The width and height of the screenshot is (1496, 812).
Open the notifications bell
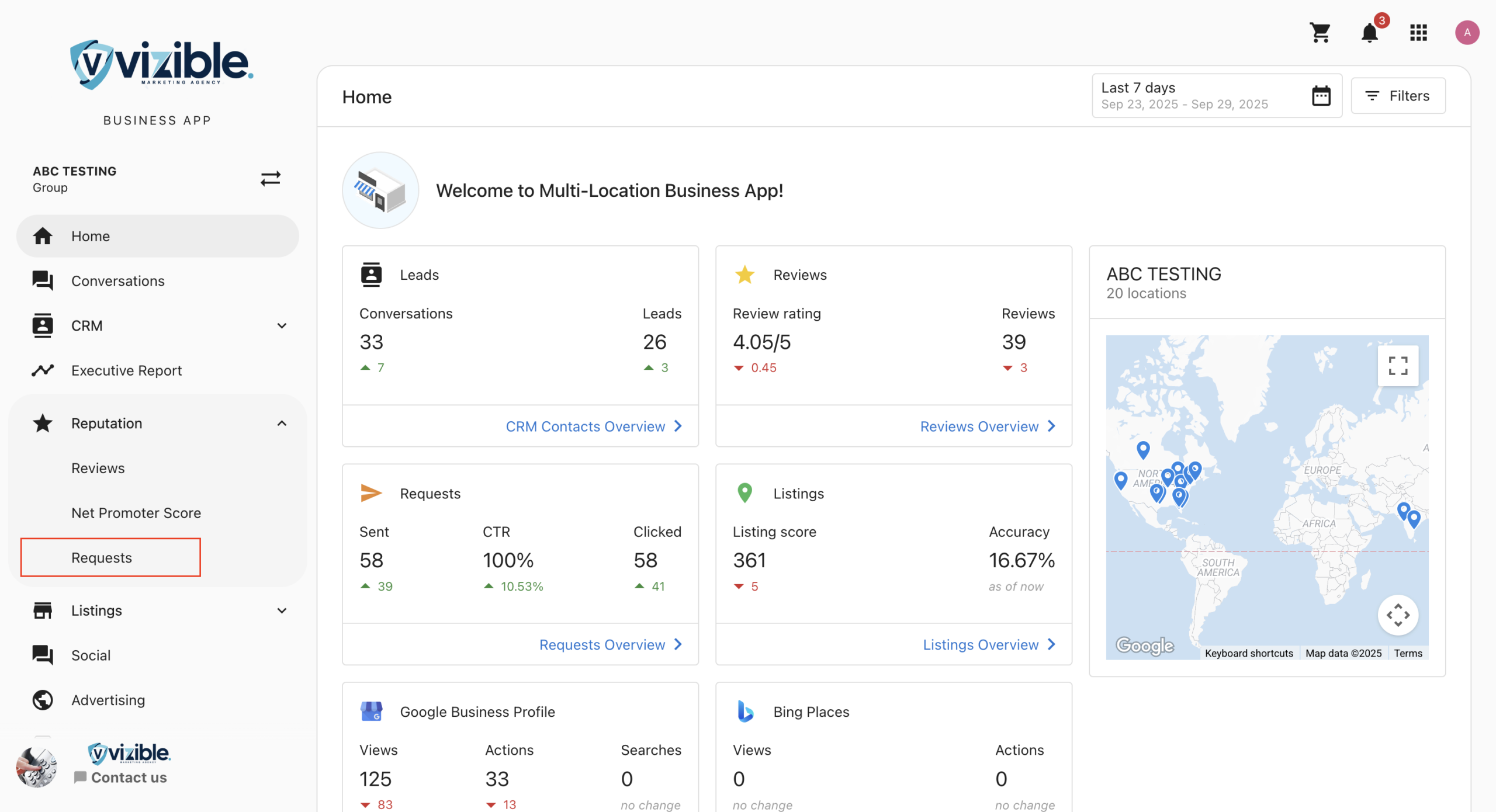1369,33
